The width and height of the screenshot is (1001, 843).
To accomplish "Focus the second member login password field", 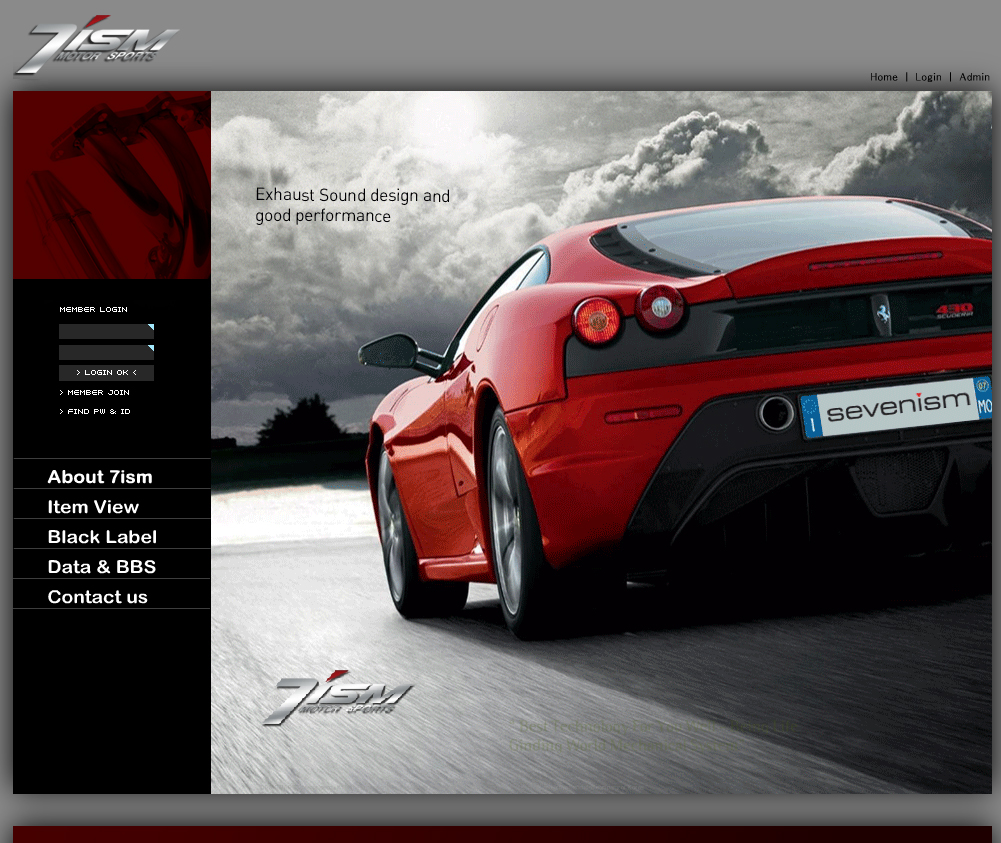I will [105, 352].
